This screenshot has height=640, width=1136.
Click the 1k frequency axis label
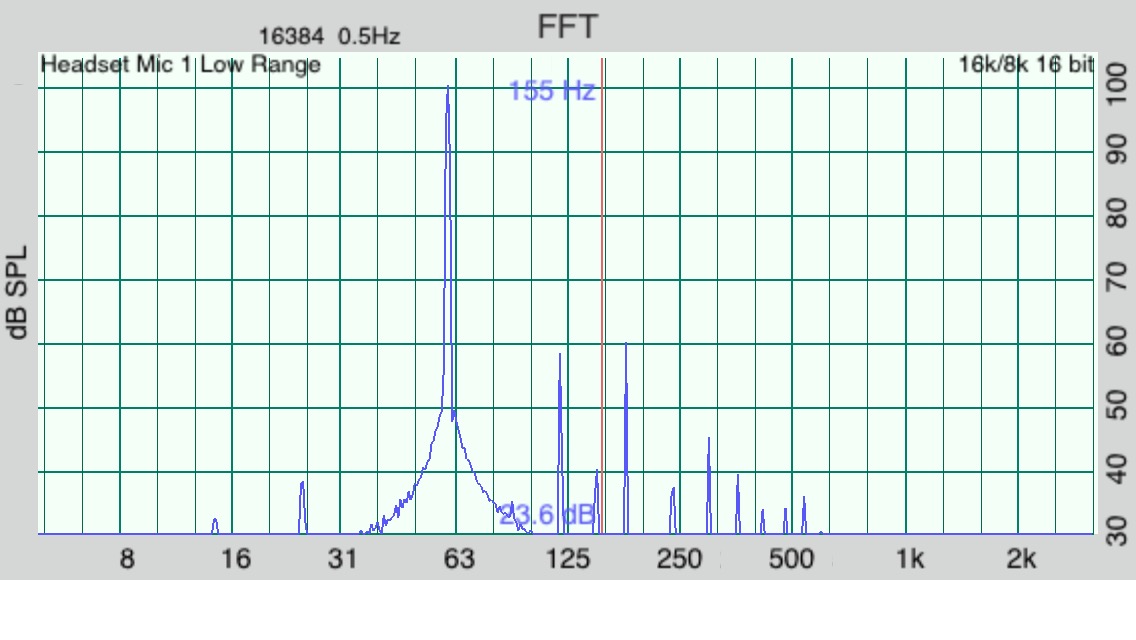[910, 559]
